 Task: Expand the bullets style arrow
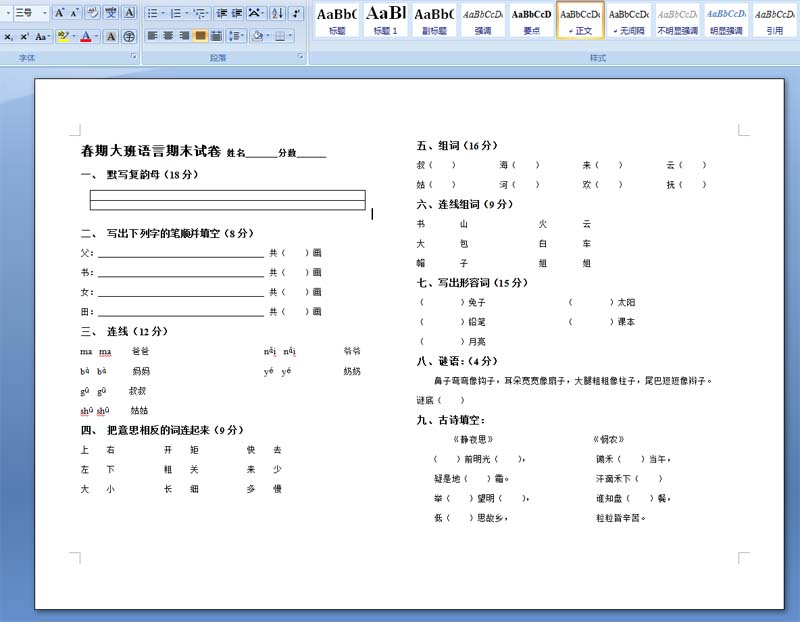162,13
